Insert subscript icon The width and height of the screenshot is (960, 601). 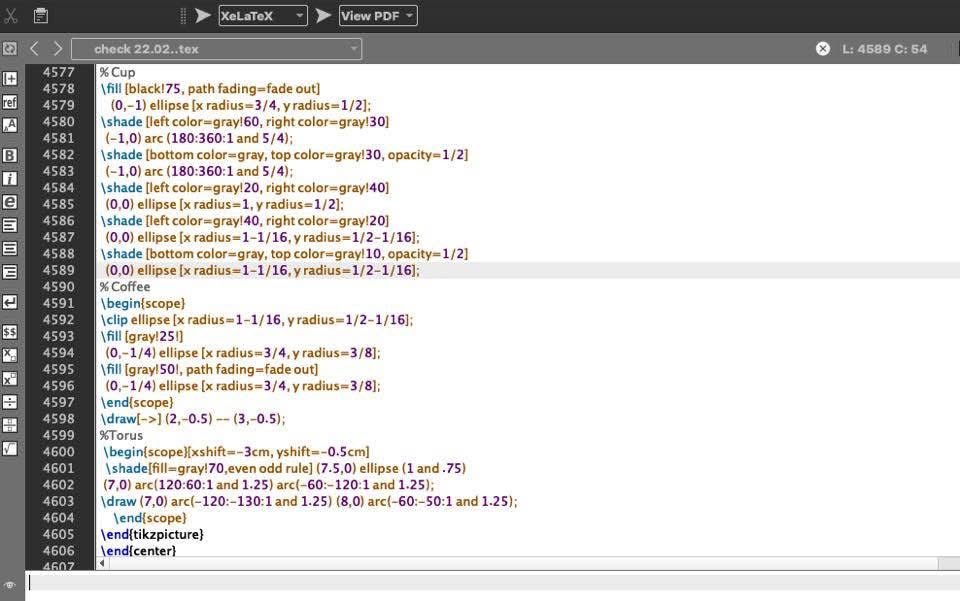click(x=10, y=355)
